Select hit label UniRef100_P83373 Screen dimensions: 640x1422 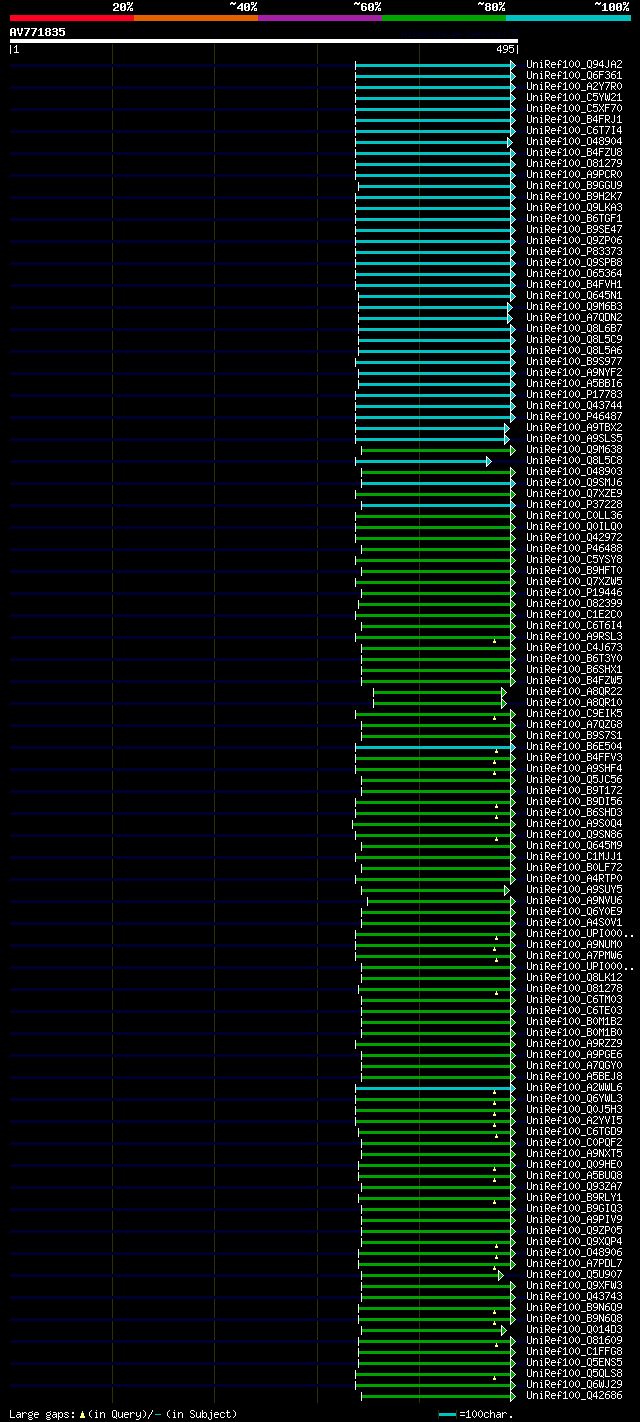(574, 252)
